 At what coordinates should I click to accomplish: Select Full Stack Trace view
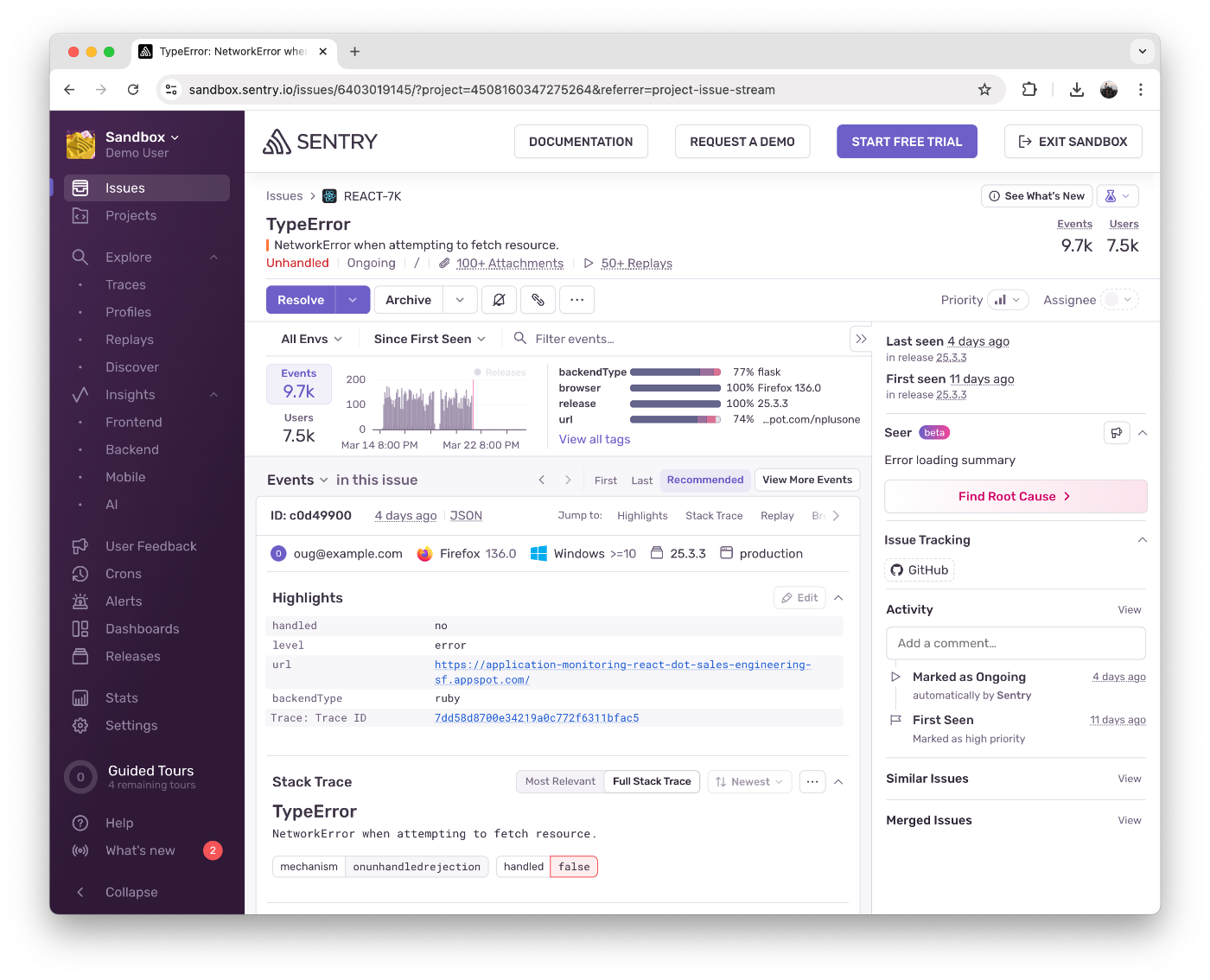(652, 782)
